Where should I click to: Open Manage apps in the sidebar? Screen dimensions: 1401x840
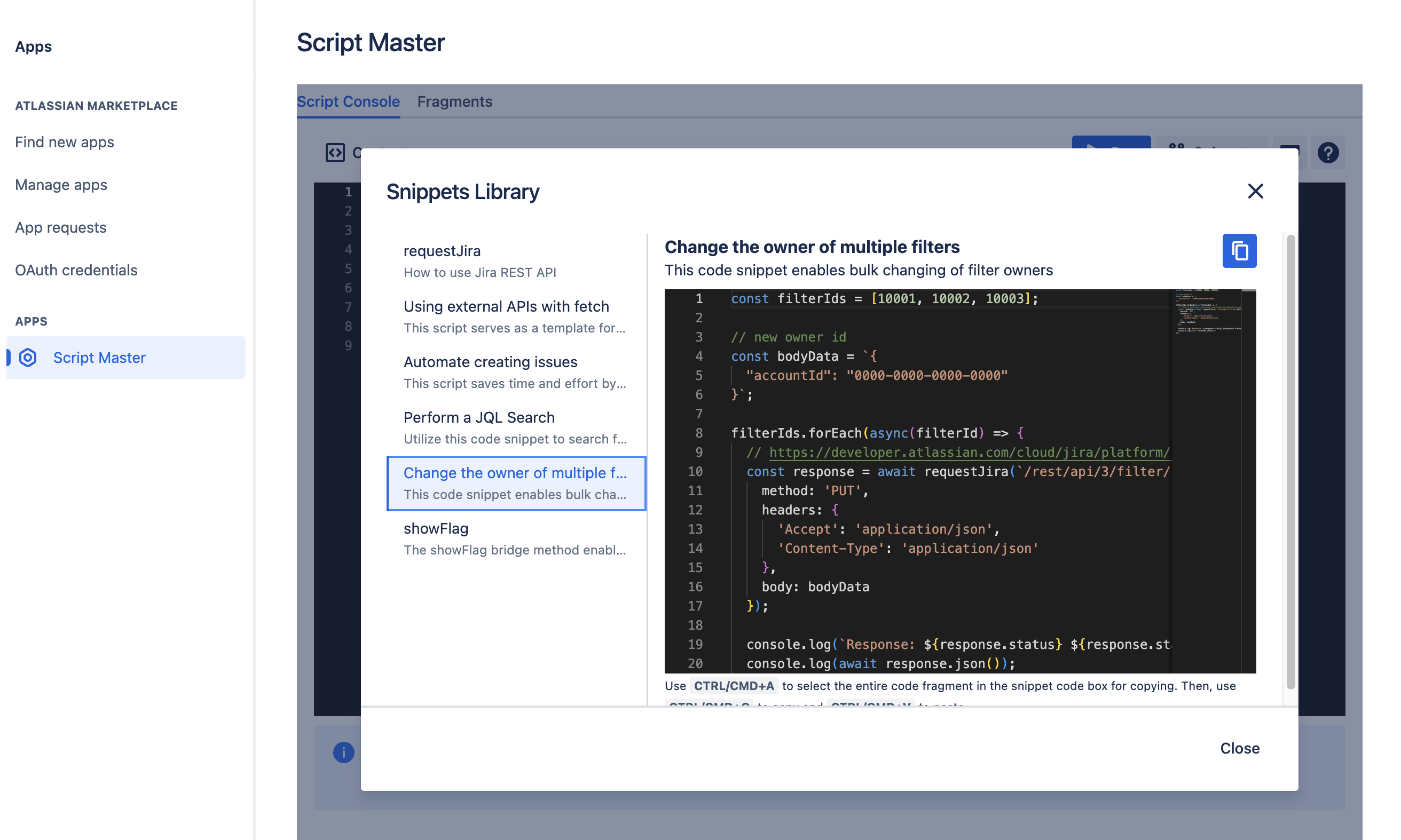pos(60,185)
